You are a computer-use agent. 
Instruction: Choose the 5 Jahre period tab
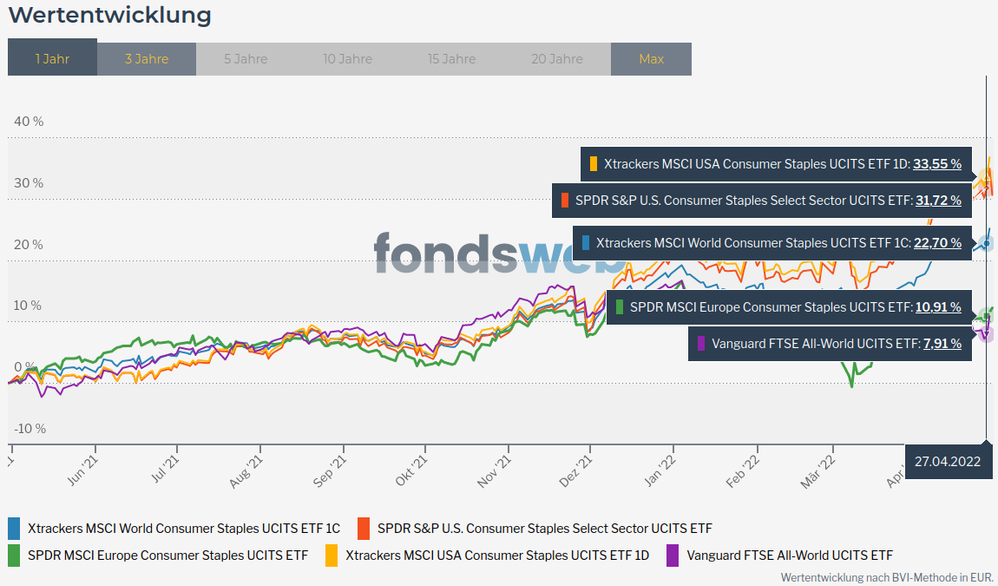245,59
